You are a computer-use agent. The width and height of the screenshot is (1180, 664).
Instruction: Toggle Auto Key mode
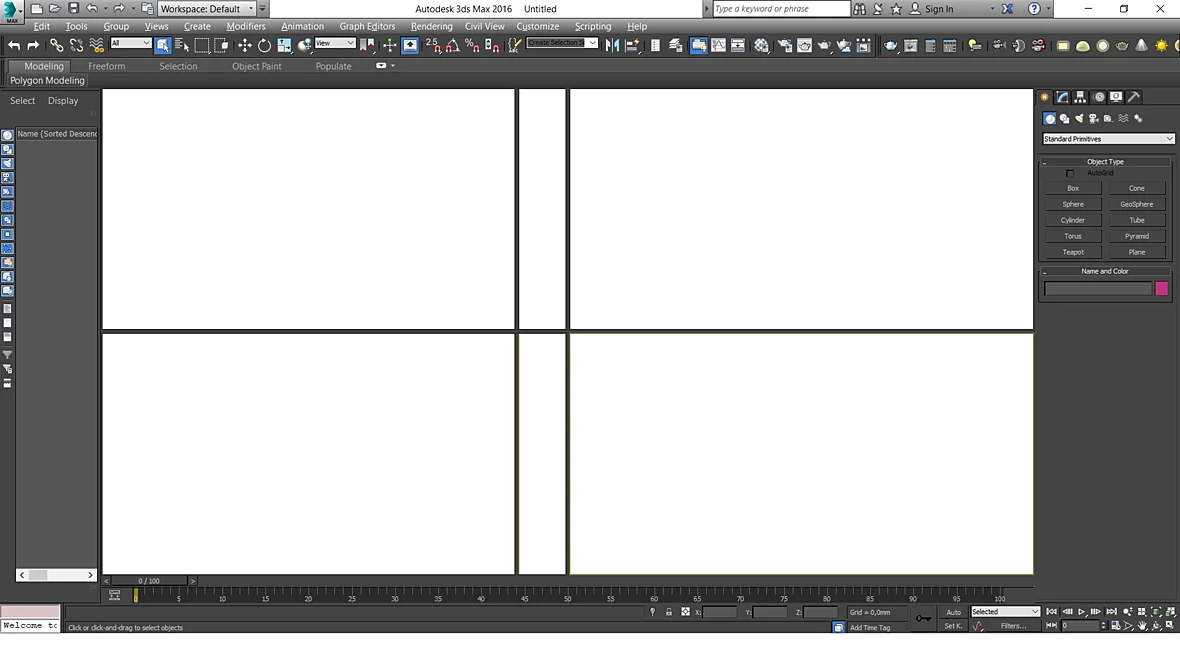pos(953,612)
